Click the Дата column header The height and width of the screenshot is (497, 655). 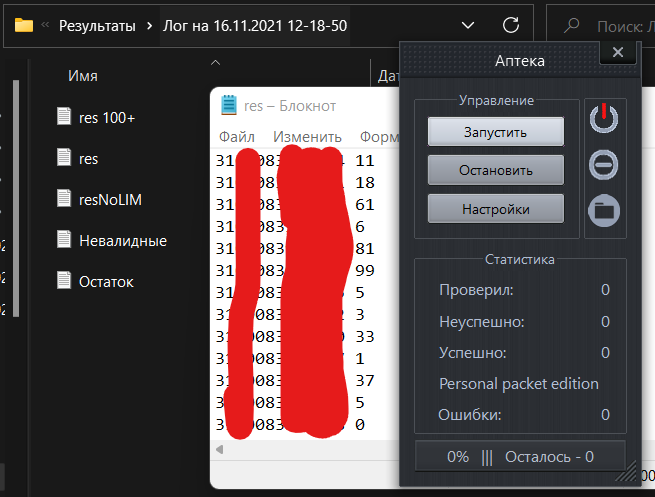(x=388, y=76)
